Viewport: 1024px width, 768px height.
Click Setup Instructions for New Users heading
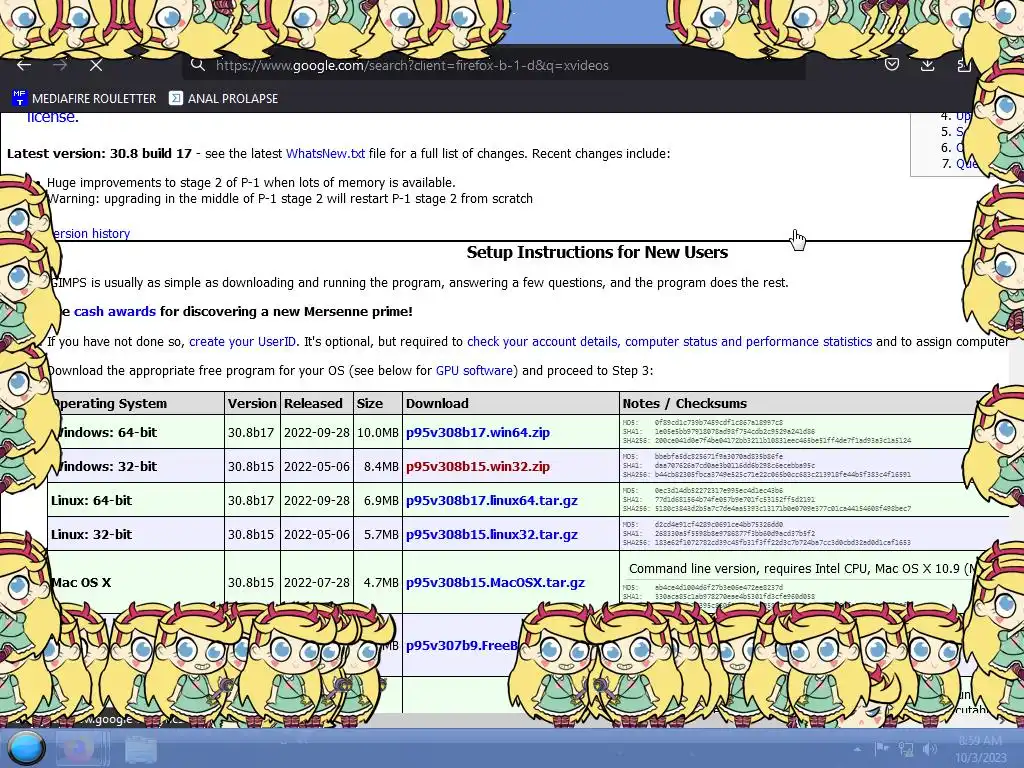597,252
